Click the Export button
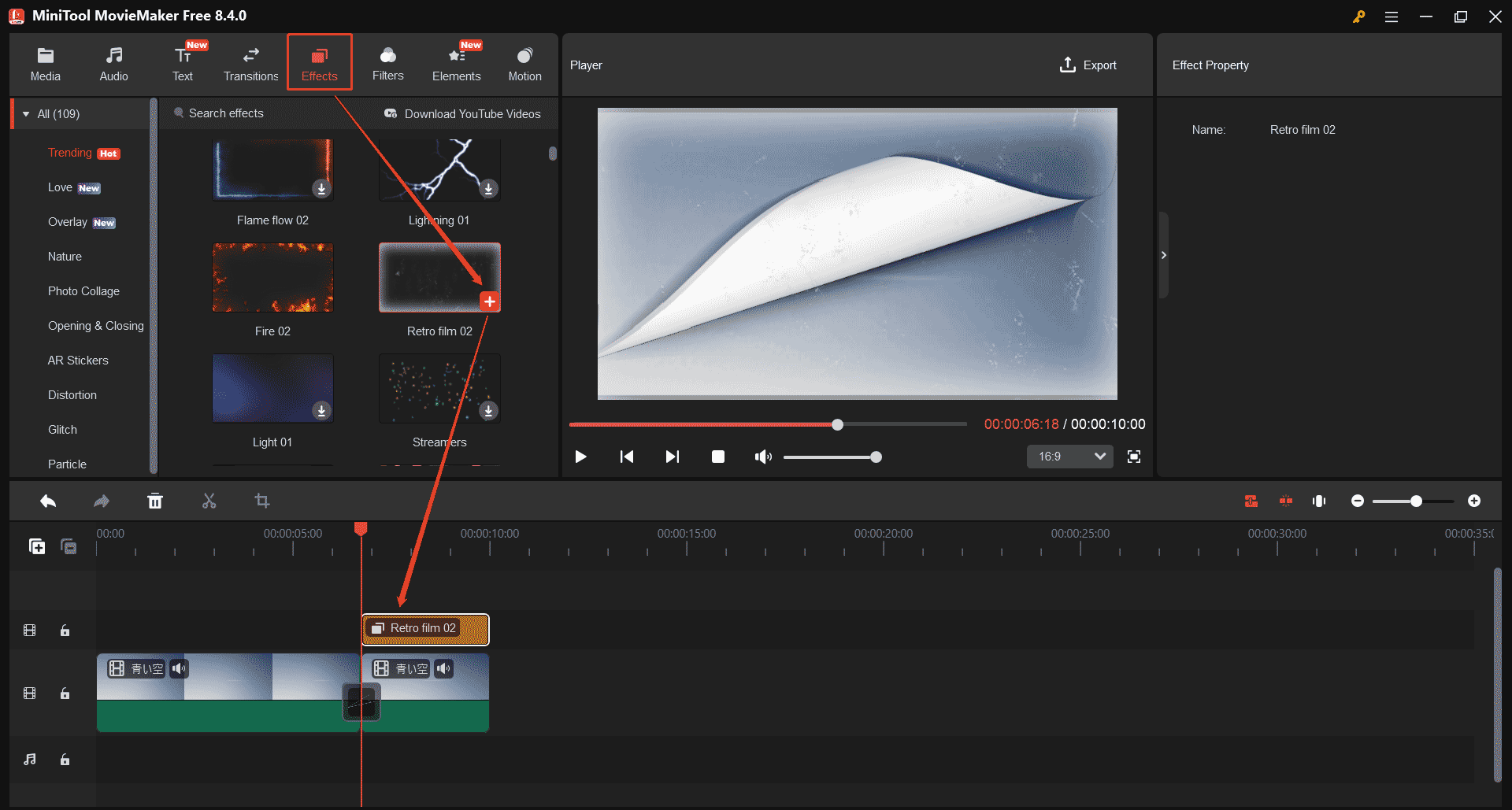1512x810 pixels. click(x=1088, y=65)
